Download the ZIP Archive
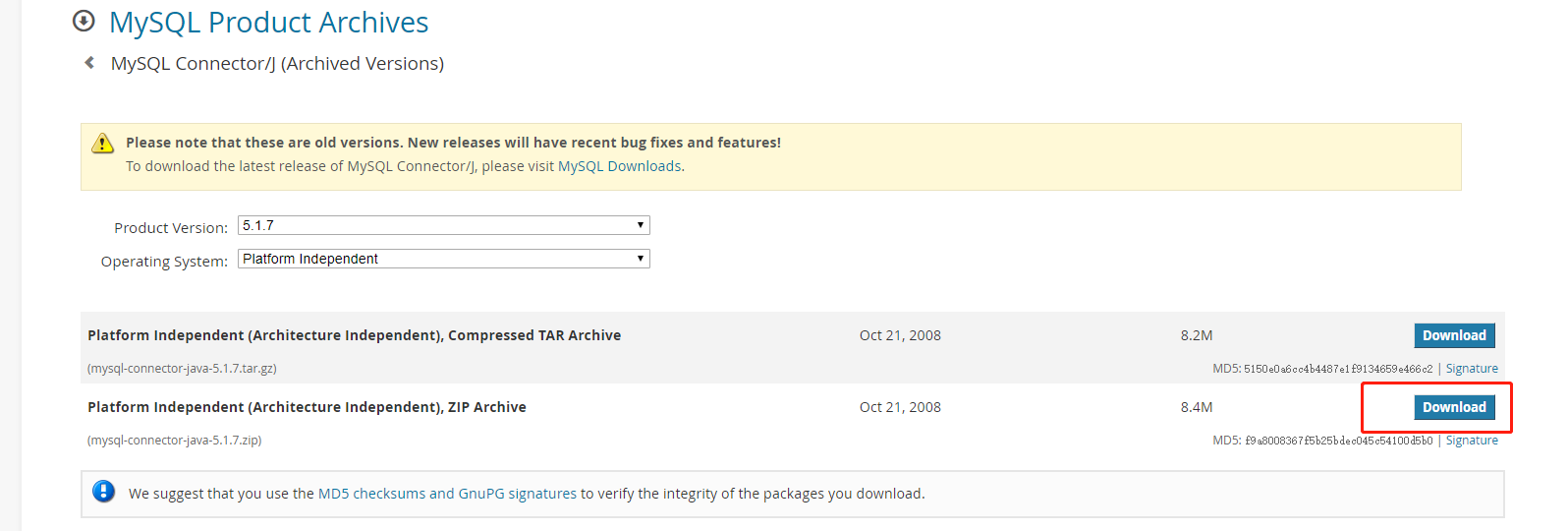 1454,407
